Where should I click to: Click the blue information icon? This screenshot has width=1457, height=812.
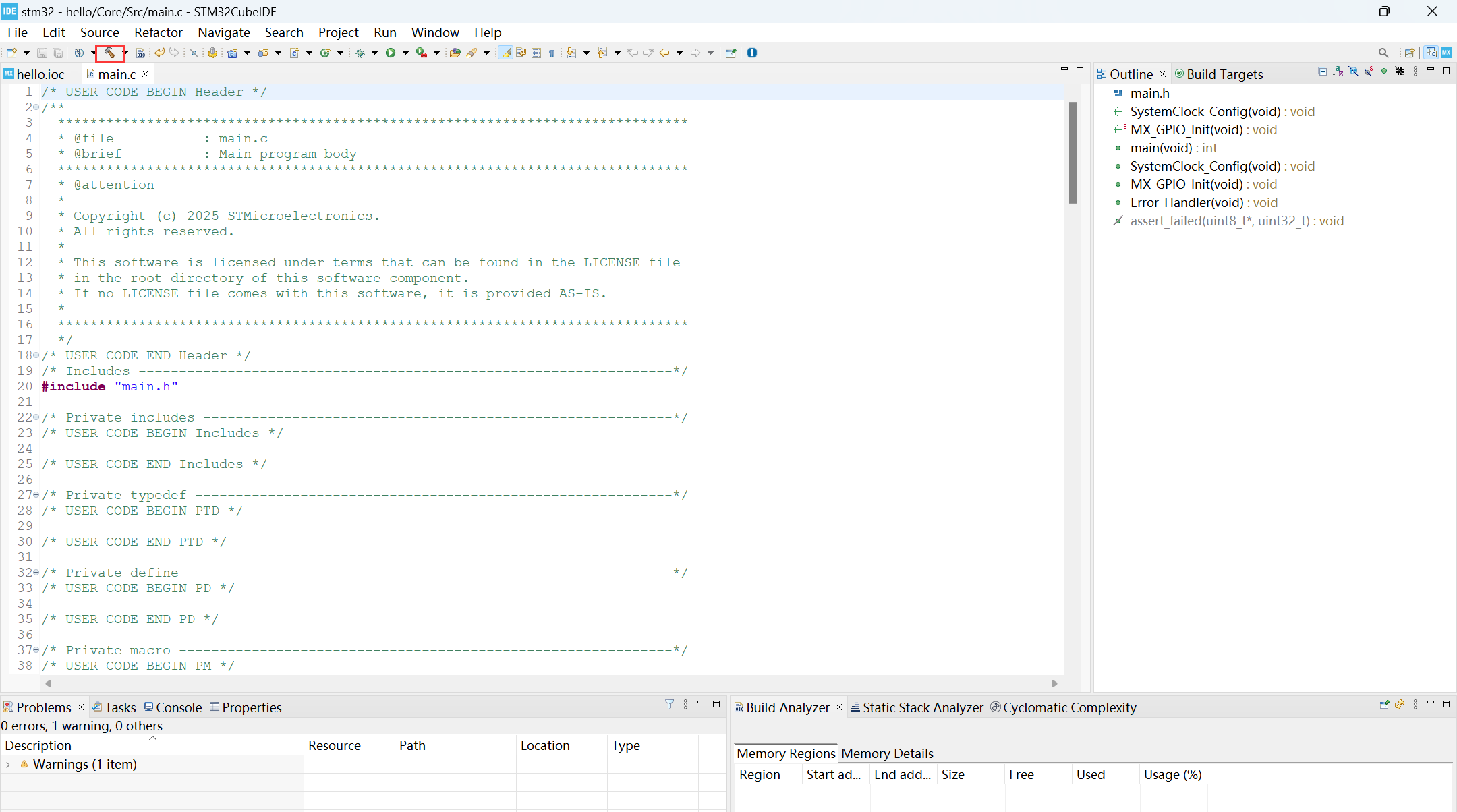click(751, 53)
